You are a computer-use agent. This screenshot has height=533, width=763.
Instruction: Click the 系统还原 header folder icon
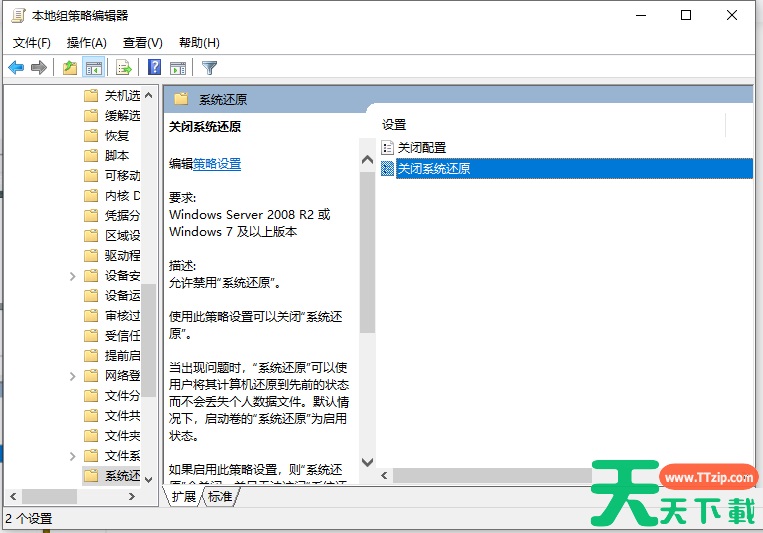pos(181,99)
